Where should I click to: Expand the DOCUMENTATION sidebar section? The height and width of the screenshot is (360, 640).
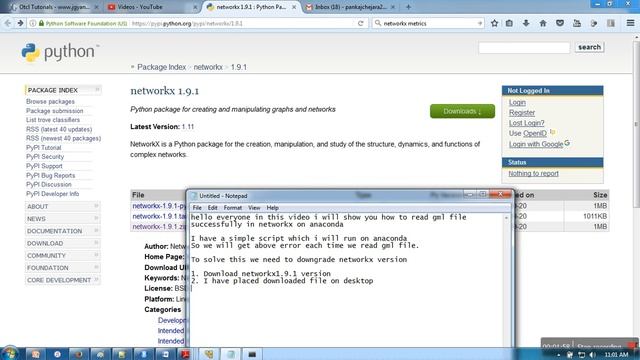[x=63, y=231]
